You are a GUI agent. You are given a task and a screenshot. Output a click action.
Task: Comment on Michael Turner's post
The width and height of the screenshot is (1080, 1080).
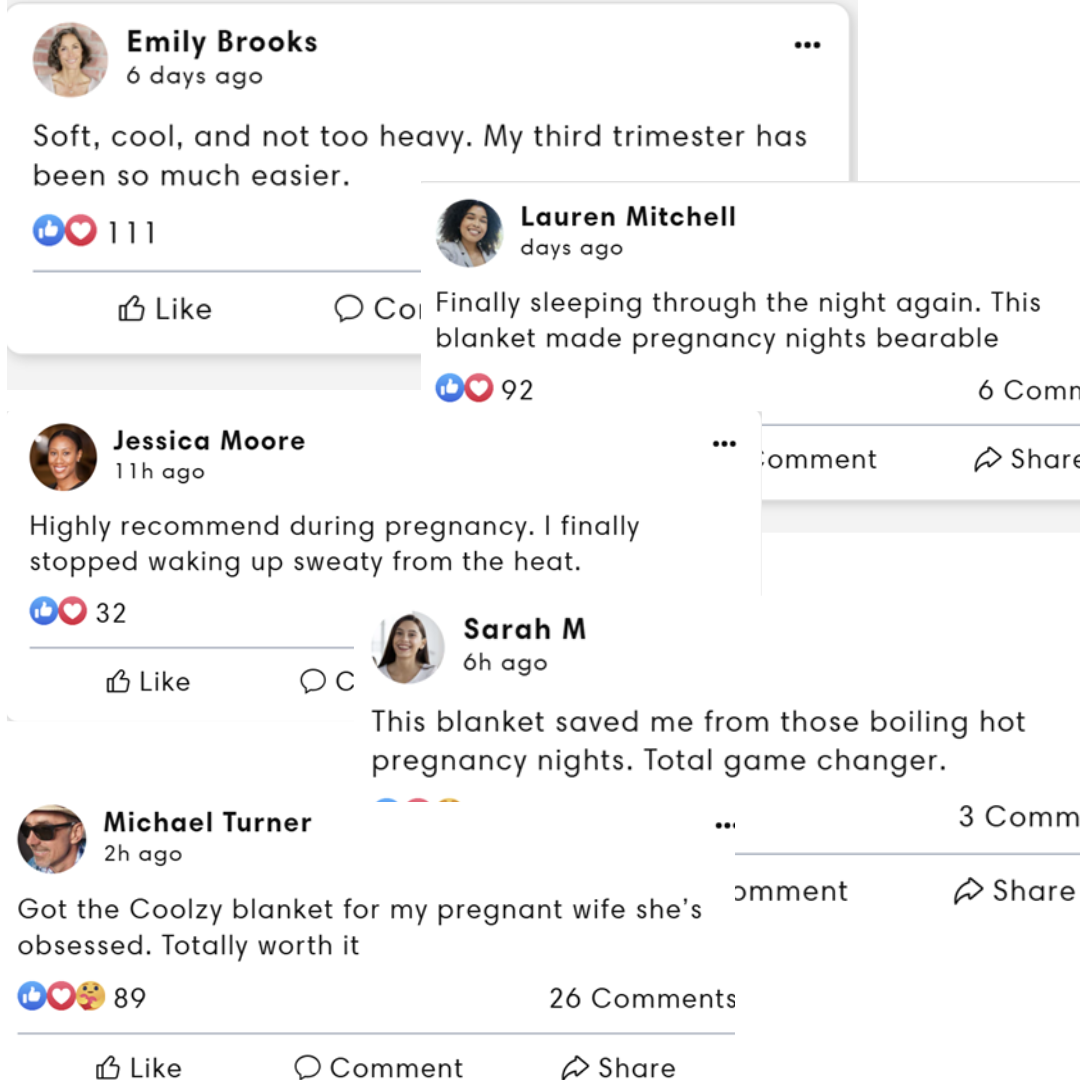click(x=378, y=1067)
